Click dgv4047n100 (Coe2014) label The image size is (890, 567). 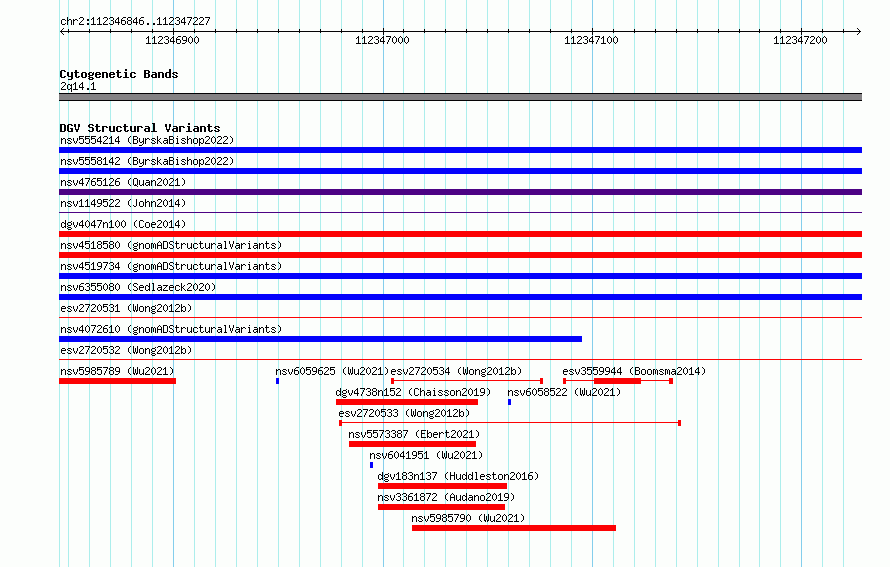click(x=123, y=224)
